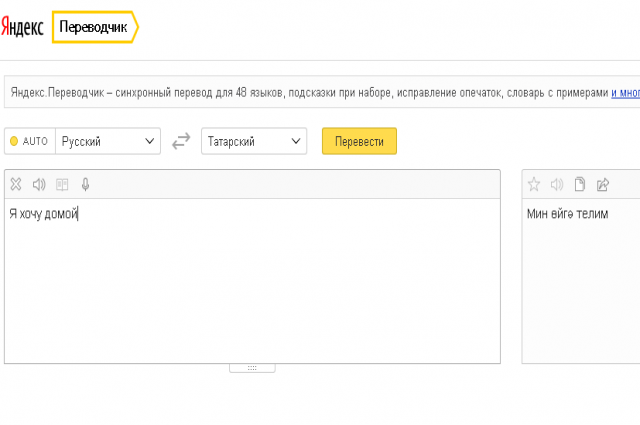Screen dimensions: 640x425
Task: Open the Яндекс logo link
Action: point(22,27)
